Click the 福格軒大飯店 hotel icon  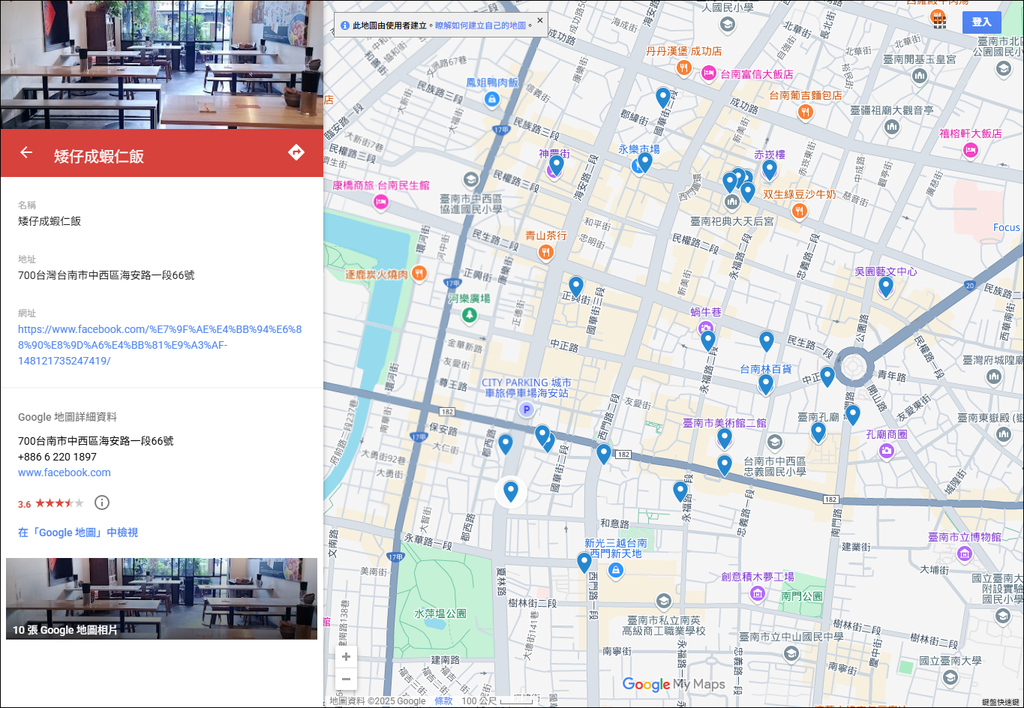[970, 150]
